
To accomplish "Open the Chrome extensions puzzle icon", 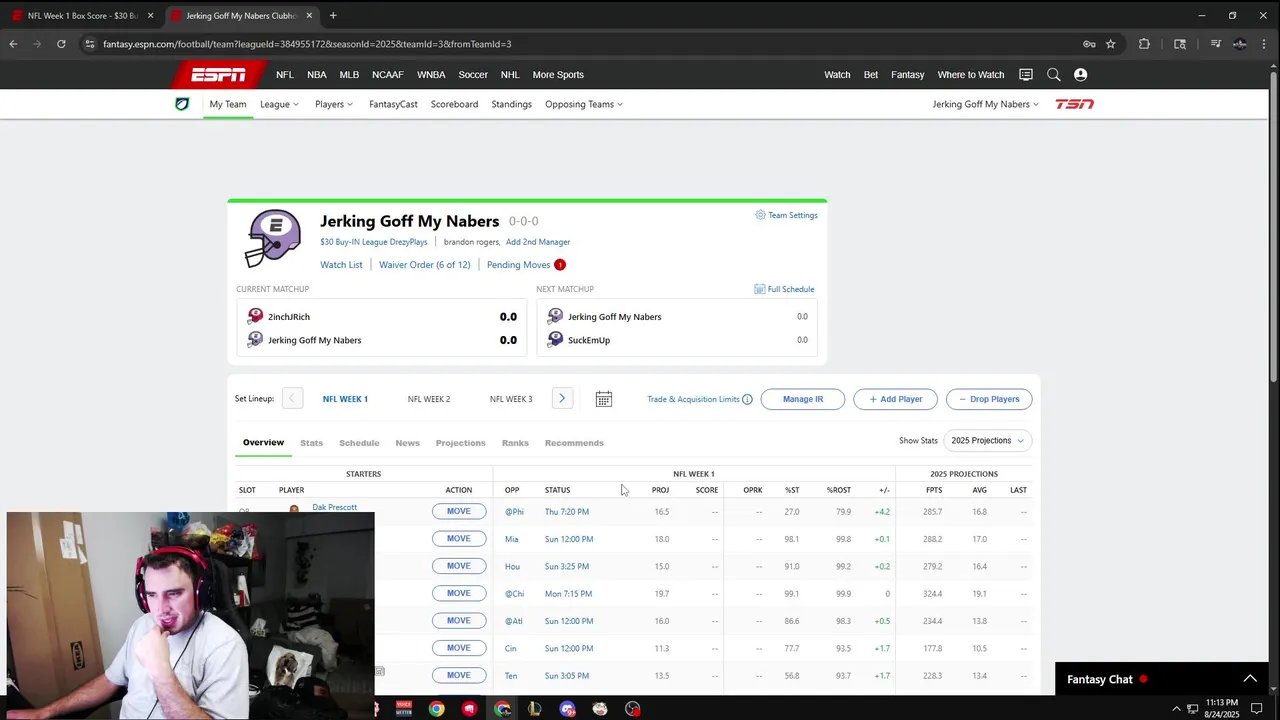I will point(1144,44).
